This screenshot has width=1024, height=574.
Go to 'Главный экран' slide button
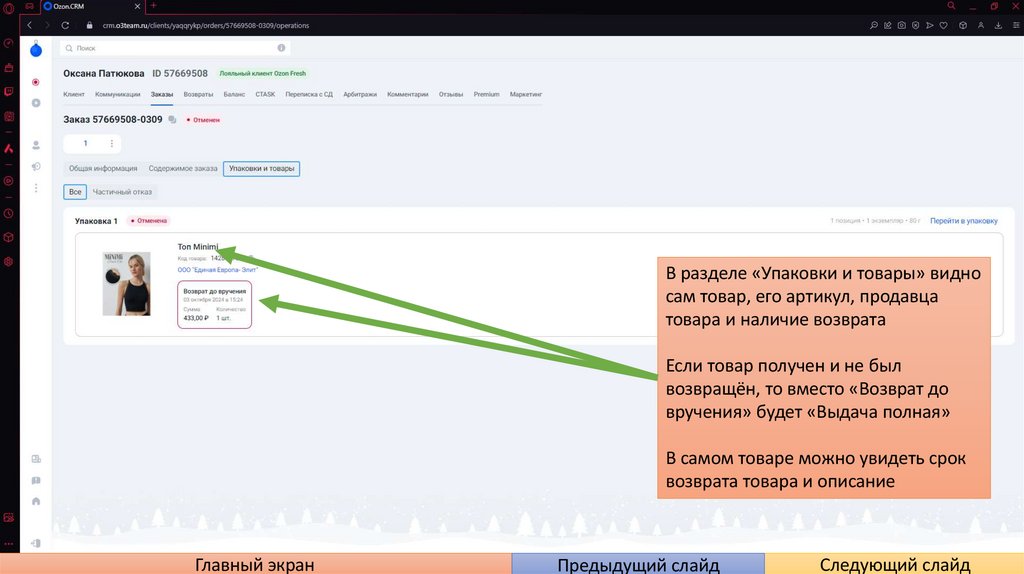[x=255, y=564]
